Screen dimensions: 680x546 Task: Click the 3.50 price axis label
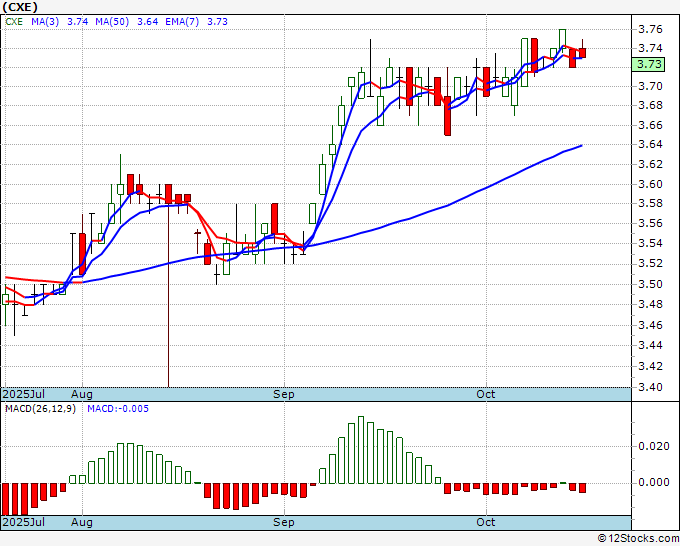click(x=650, y=284)
